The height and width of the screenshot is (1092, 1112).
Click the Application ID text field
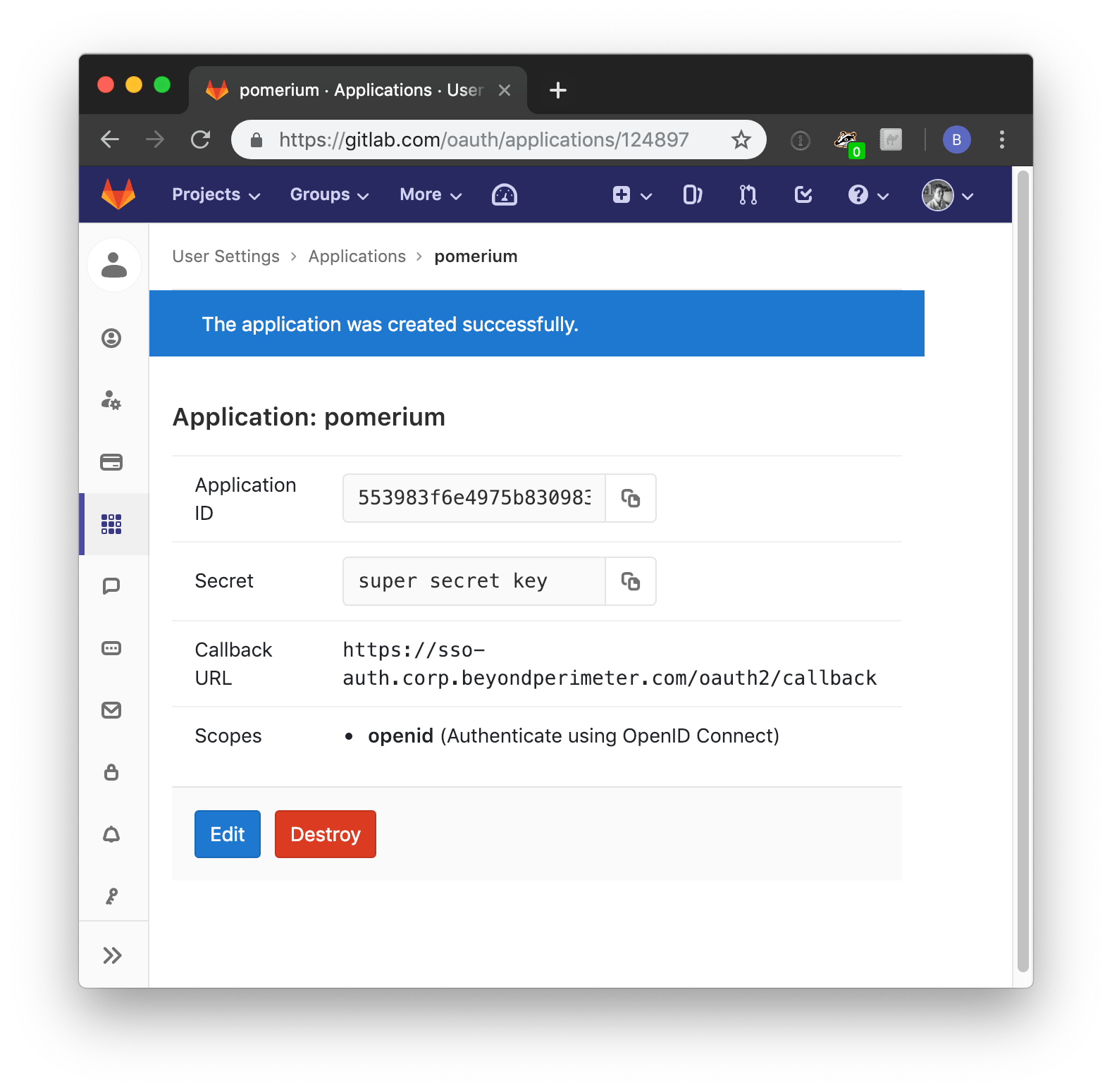coord(474,498)
